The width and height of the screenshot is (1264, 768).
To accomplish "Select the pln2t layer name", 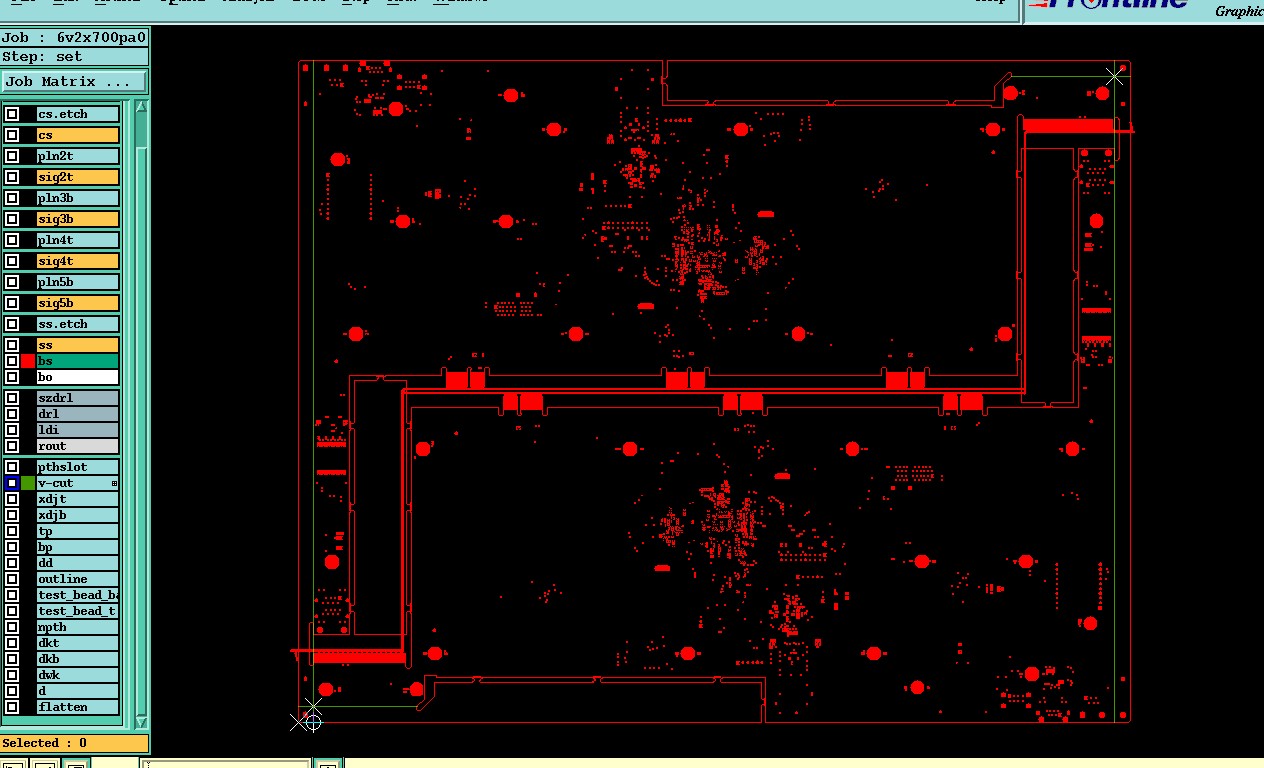I will pos(78,156).
